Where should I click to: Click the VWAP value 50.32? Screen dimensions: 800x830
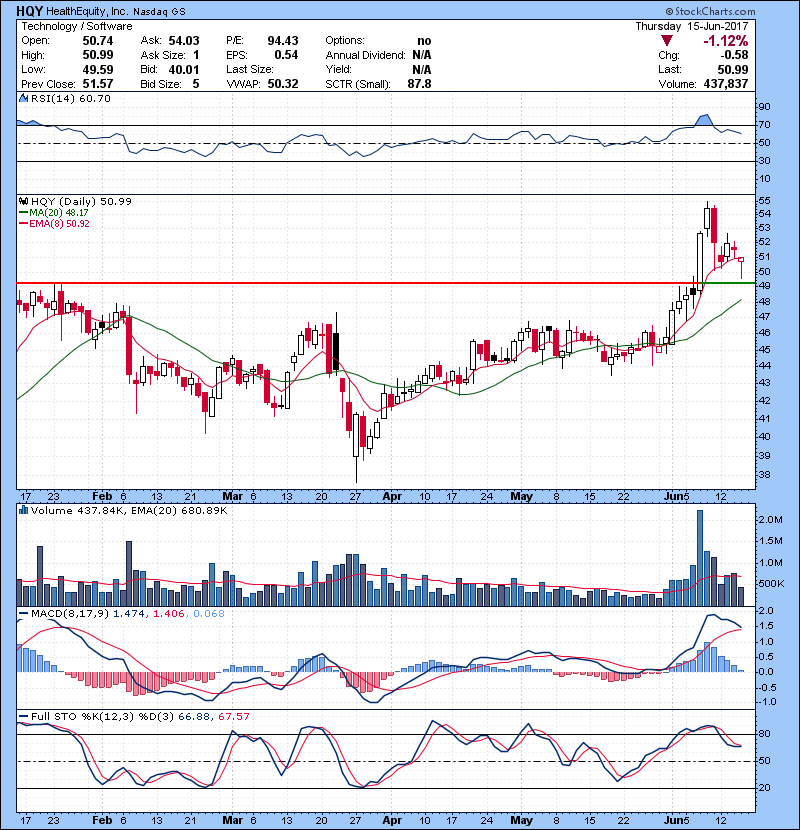283,84
